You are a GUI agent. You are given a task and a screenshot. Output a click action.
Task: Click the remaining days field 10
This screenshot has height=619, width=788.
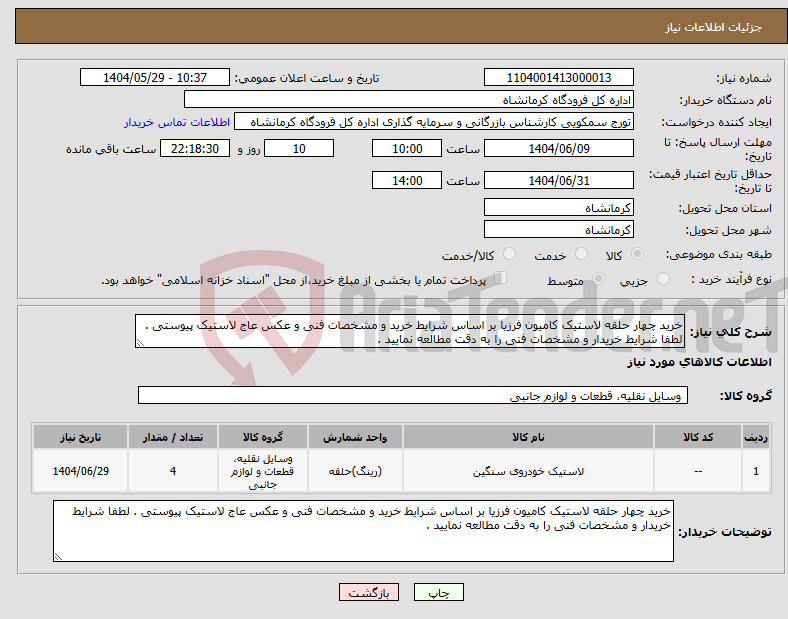(x=299, y=148)
